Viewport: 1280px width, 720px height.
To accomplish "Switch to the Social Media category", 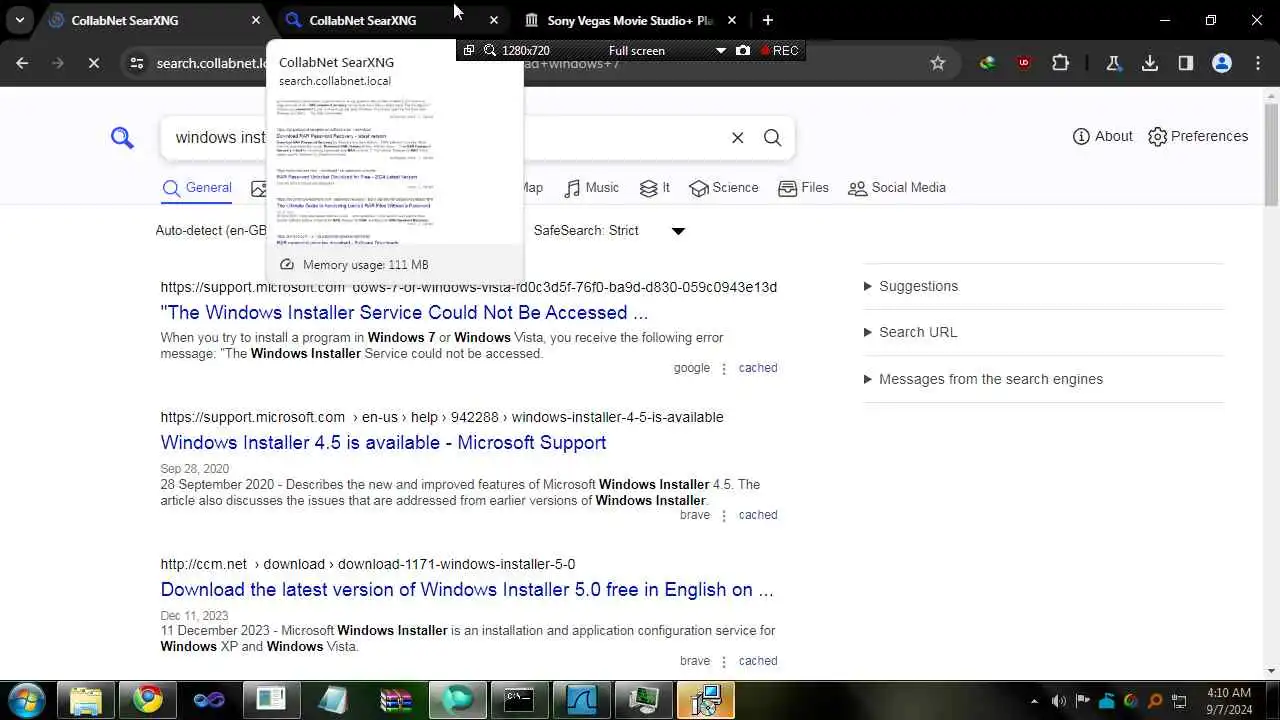I will (x=897, y=188).
